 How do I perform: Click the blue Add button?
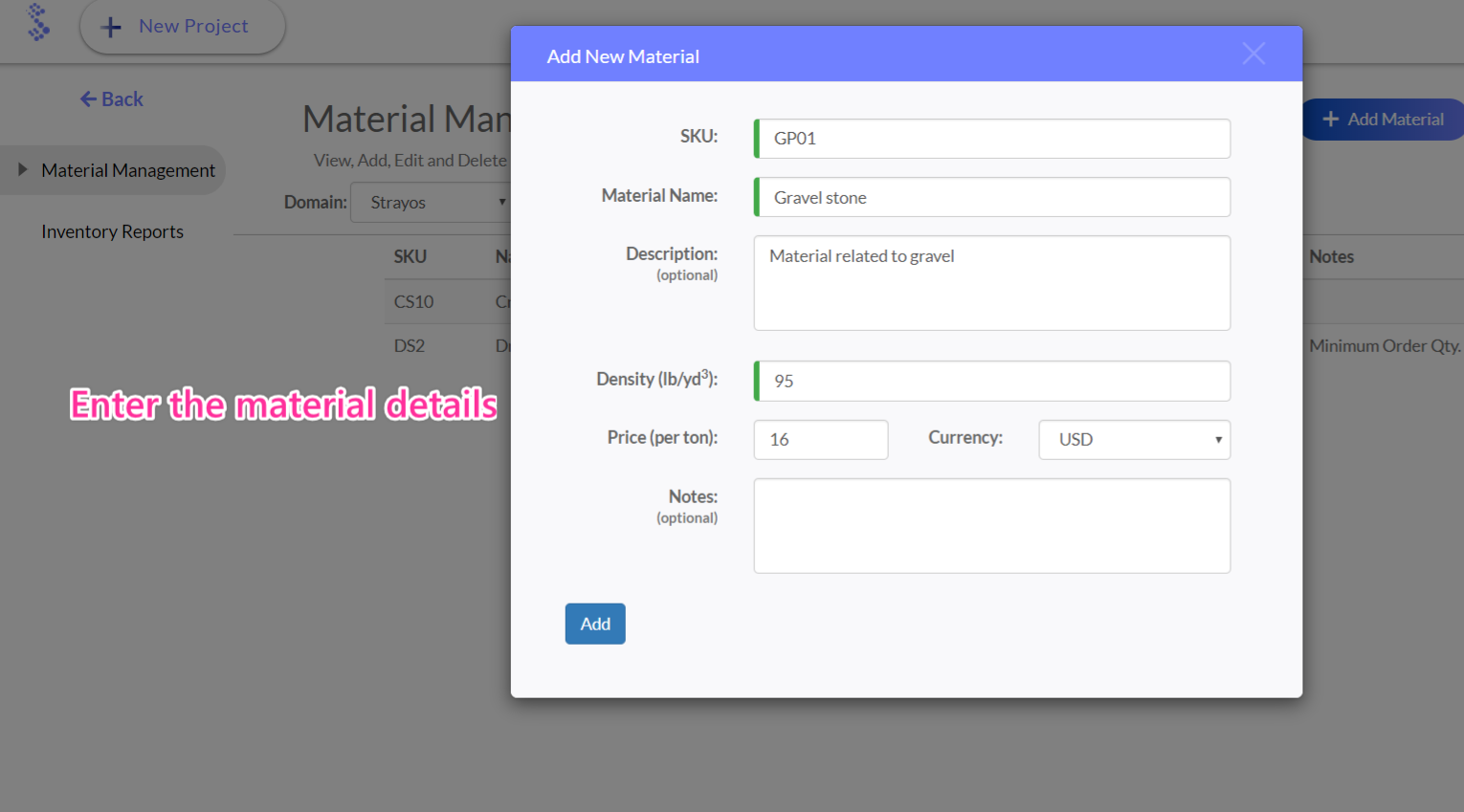click(x=595, y=624)
